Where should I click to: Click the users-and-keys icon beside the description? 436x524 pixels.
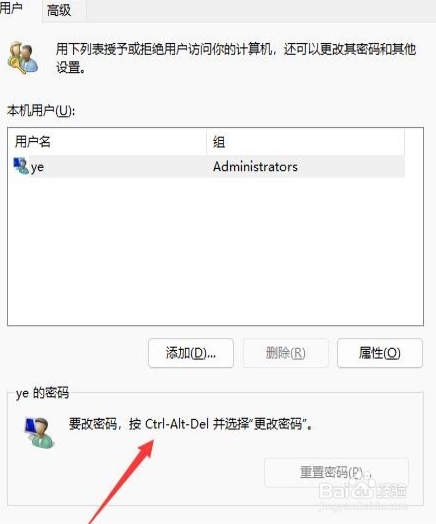click(22, 57)
